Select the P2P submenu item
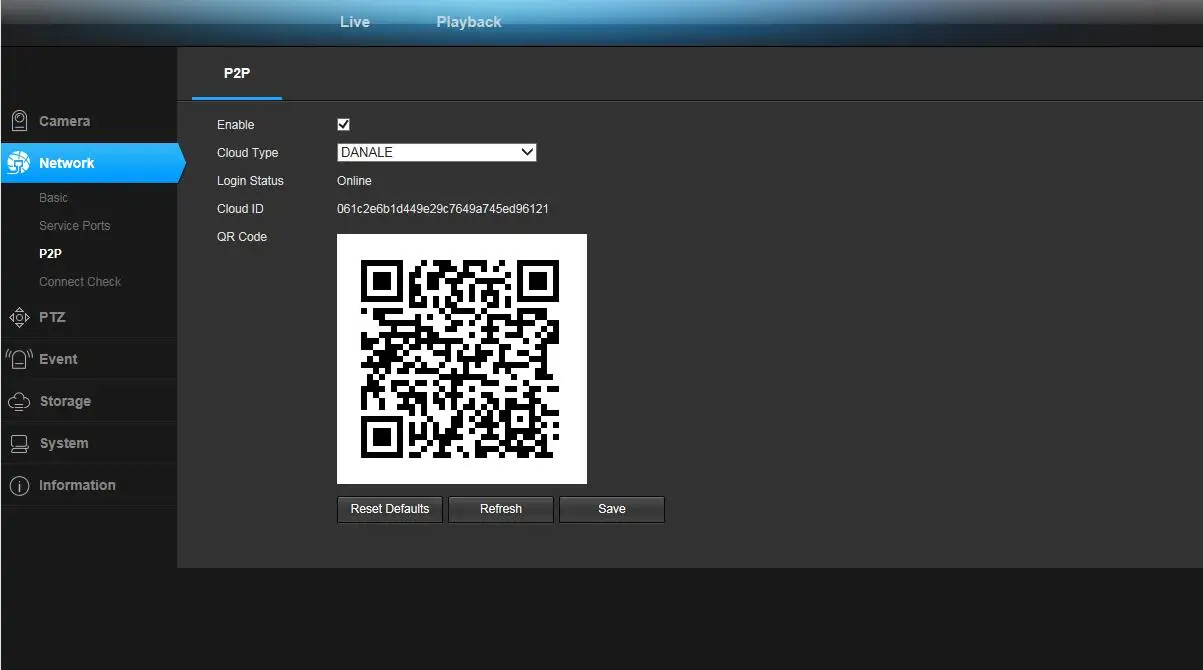 [50, 254]
